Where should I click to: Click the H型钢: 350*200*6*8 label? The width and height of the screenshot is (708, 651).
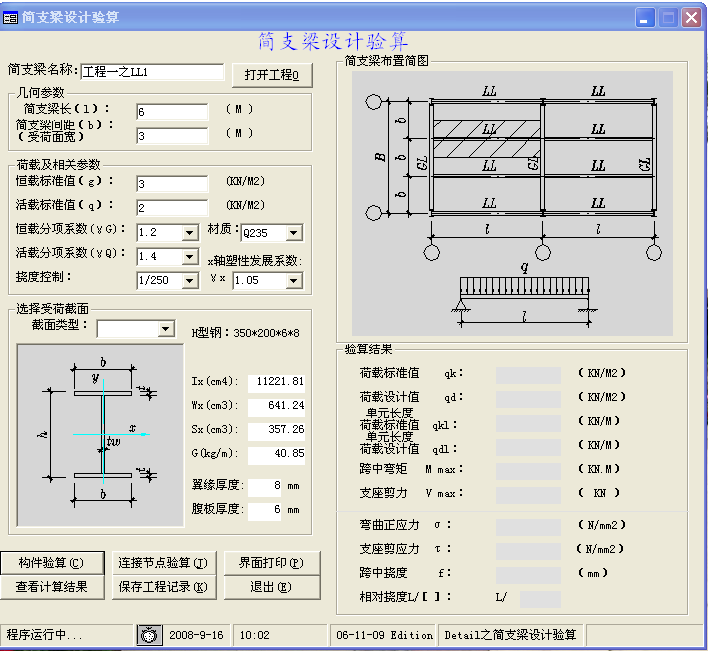click(246, 333)
